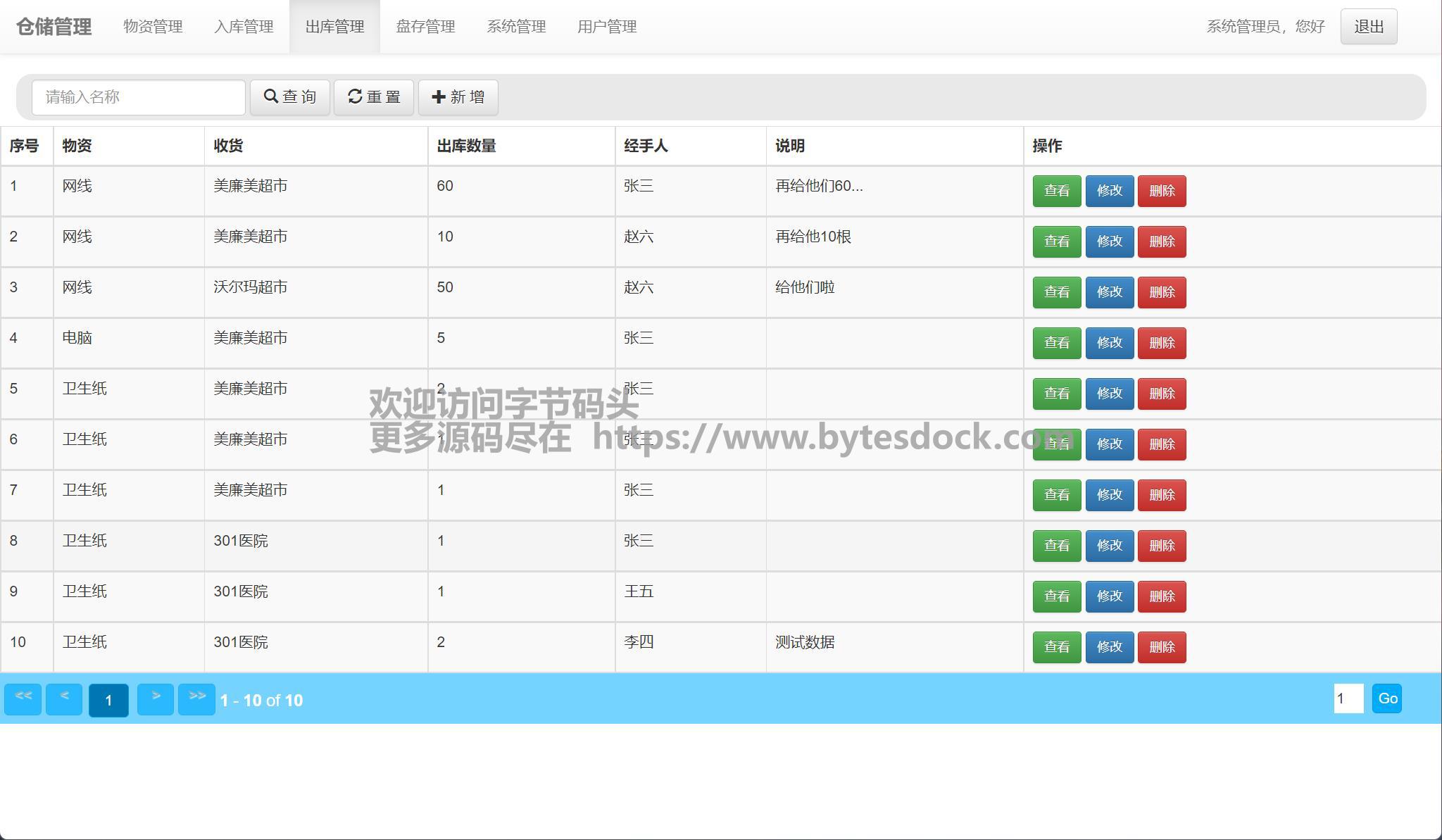Focus the name search input field
This screenshot has height=840, width=1442.
pyautogui.click(x=139, y=97)
